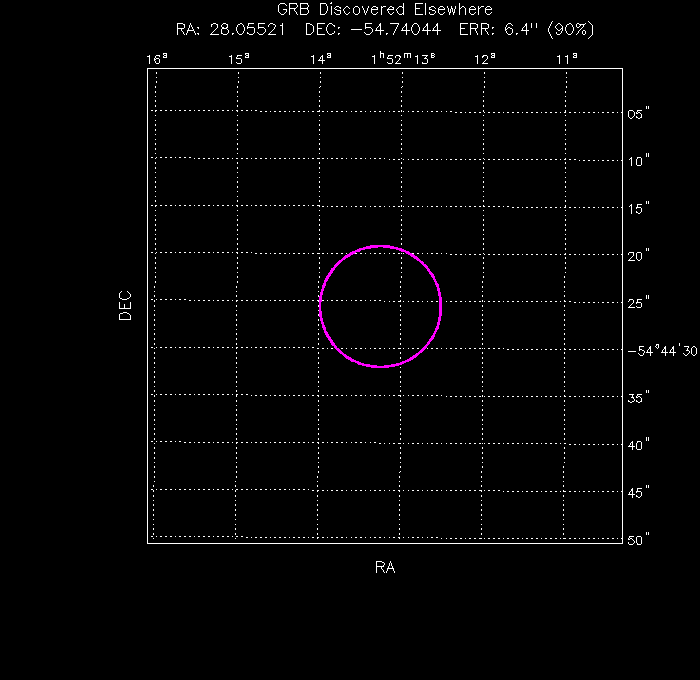Click the '40"' DEC tick label
700x680 pixels.
pyautogui.click(x=638, y=445)
